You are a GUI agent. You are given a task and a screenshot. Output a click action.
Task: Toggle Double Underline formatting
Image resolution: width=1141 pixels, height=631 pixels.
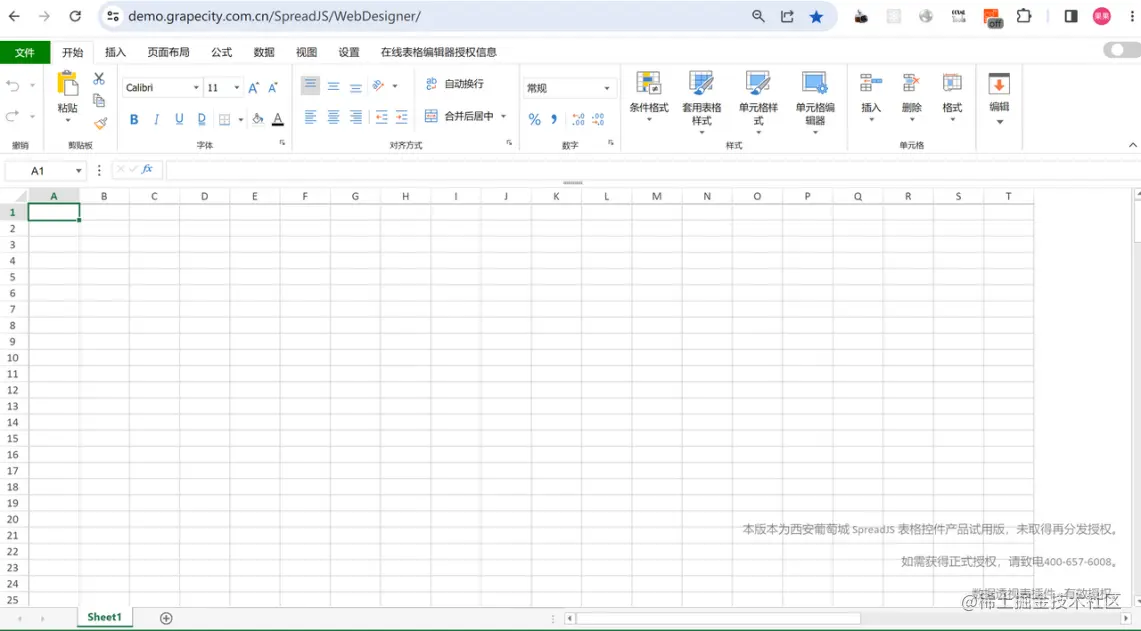coord(202,119)
